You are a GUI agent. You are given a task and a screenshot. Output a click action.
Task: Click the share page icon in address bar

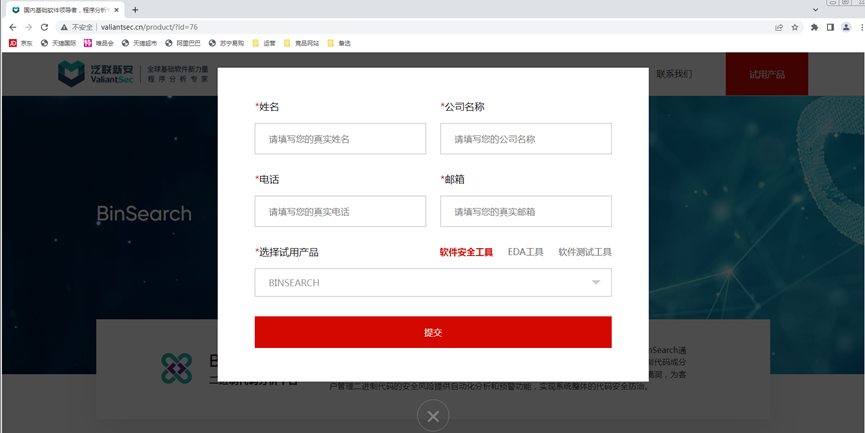pos(778,27)
